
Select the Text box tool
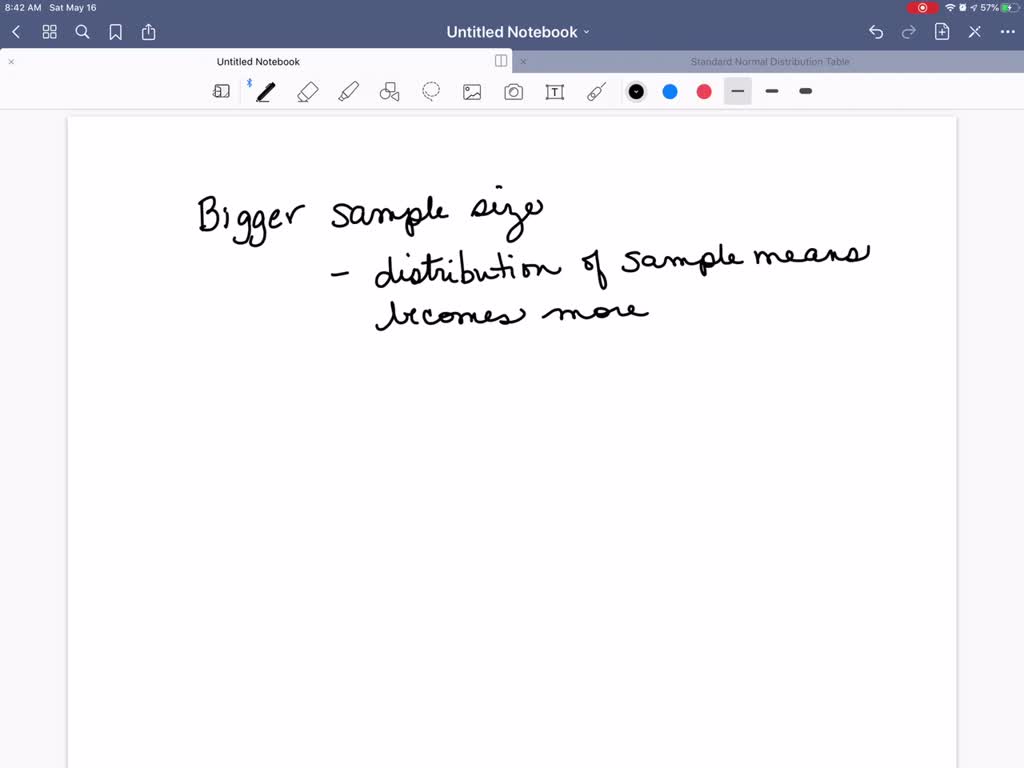[x=554, y=91]
